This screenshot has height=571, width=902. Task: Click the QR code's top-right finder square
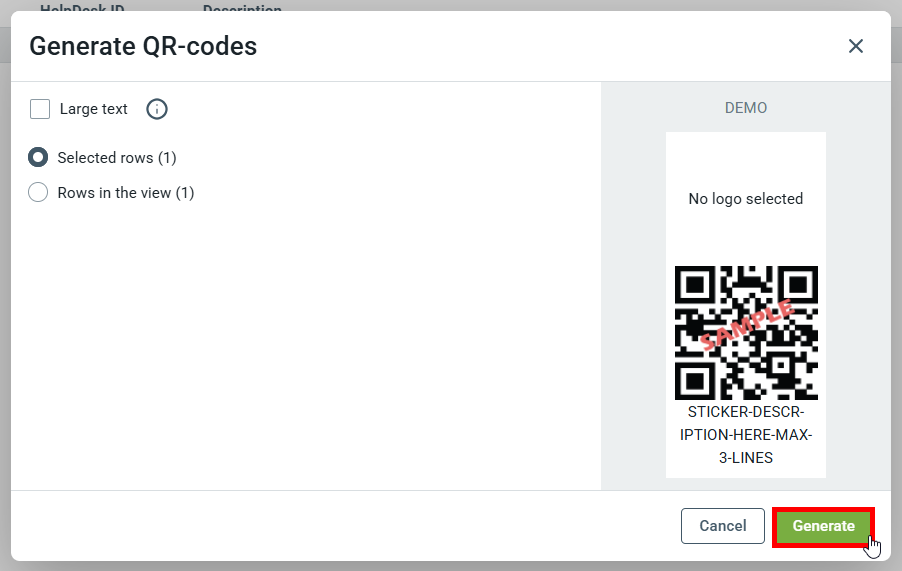click(x=798, y=285)
